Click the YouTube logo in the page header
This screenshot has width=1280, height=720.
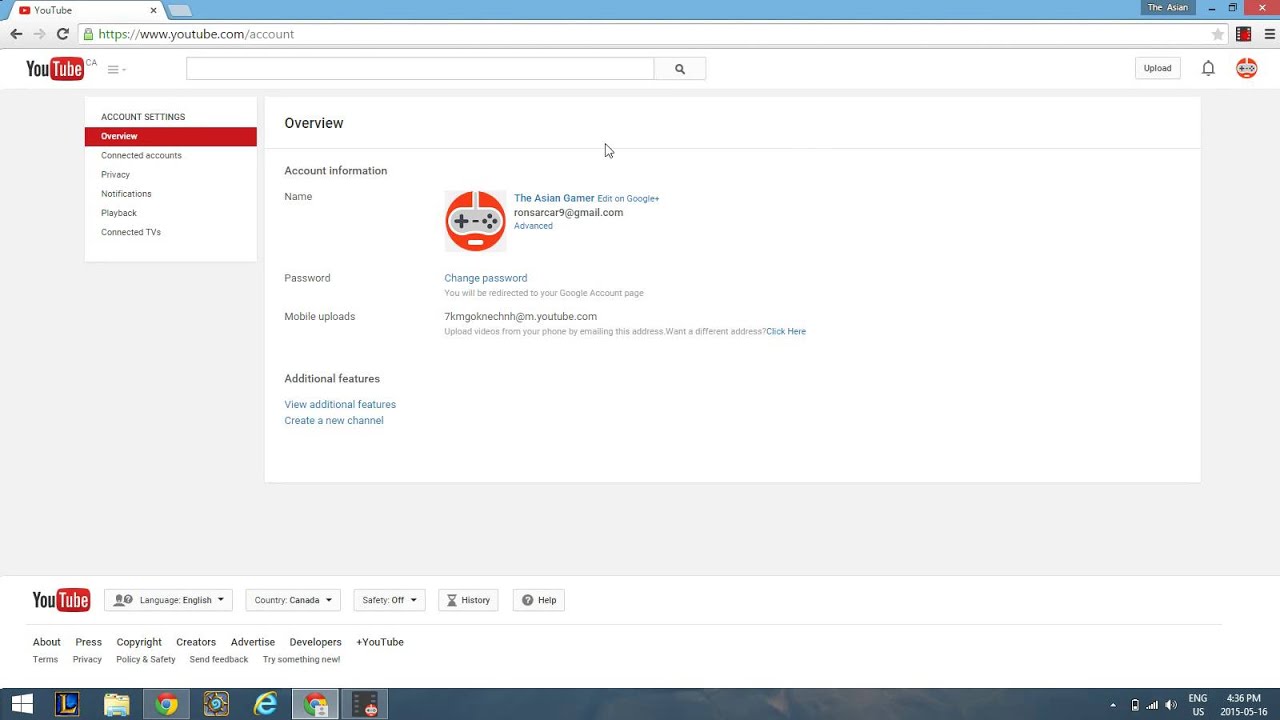tap(55, 69)
